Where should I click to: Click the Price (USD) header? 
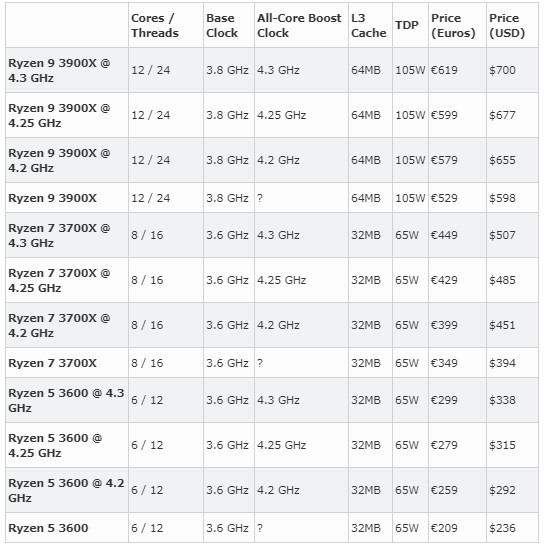507,26
